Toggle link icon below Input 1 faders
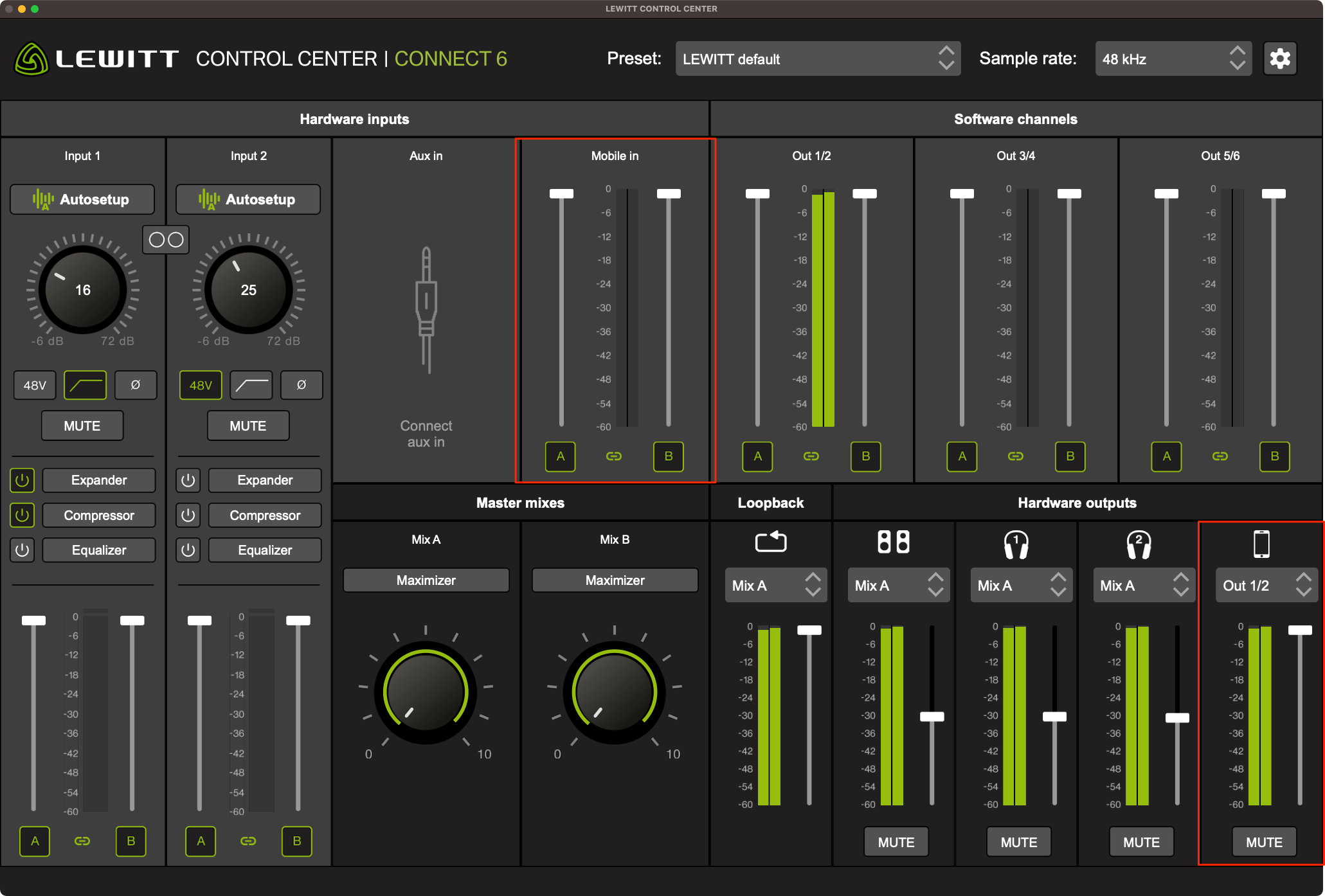 [x=82, y=841]
